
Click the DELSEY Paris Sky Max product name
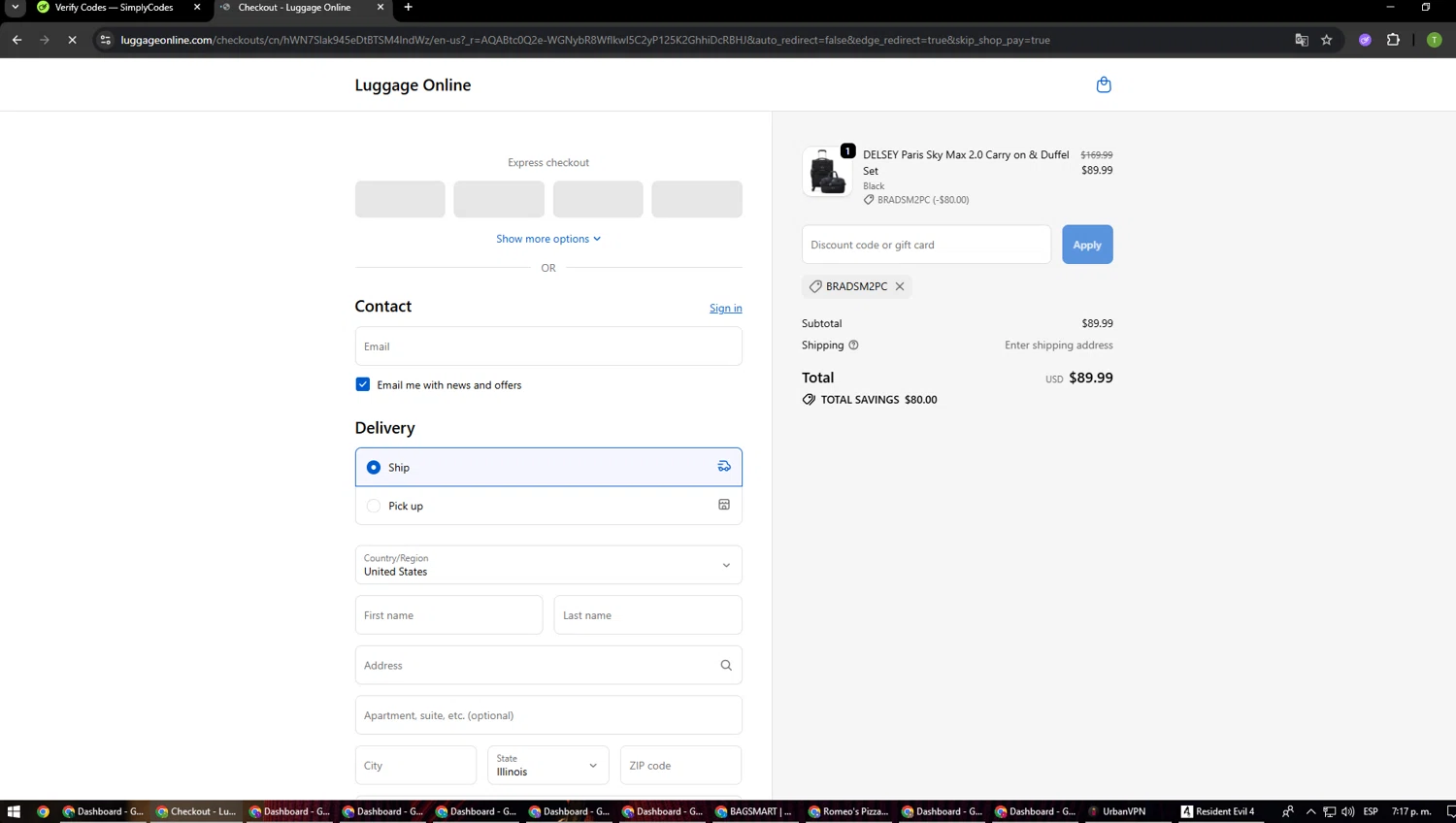tap(966, 162)
